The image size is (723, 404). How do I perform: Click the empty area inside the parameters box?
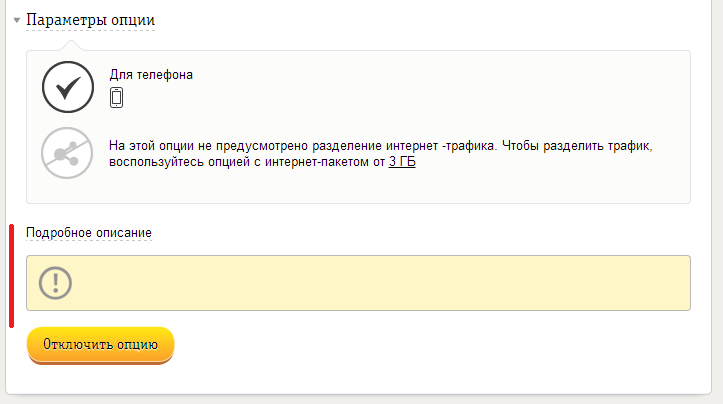click(x=438, y=92)
